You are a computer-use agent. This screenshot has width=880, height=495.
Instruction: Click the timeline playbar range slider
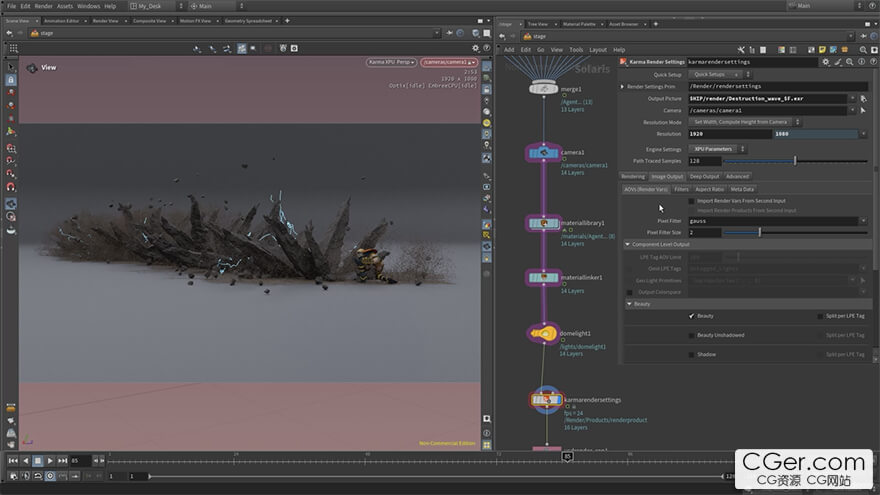(x=436, y=476)
